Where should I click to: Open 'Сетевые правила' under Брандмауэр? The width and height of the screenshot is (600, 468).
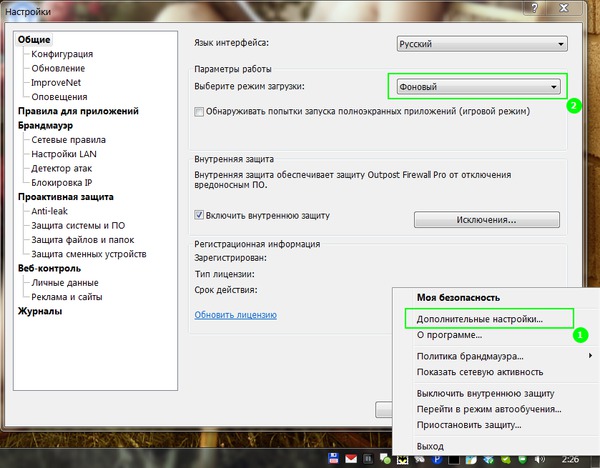68,140
